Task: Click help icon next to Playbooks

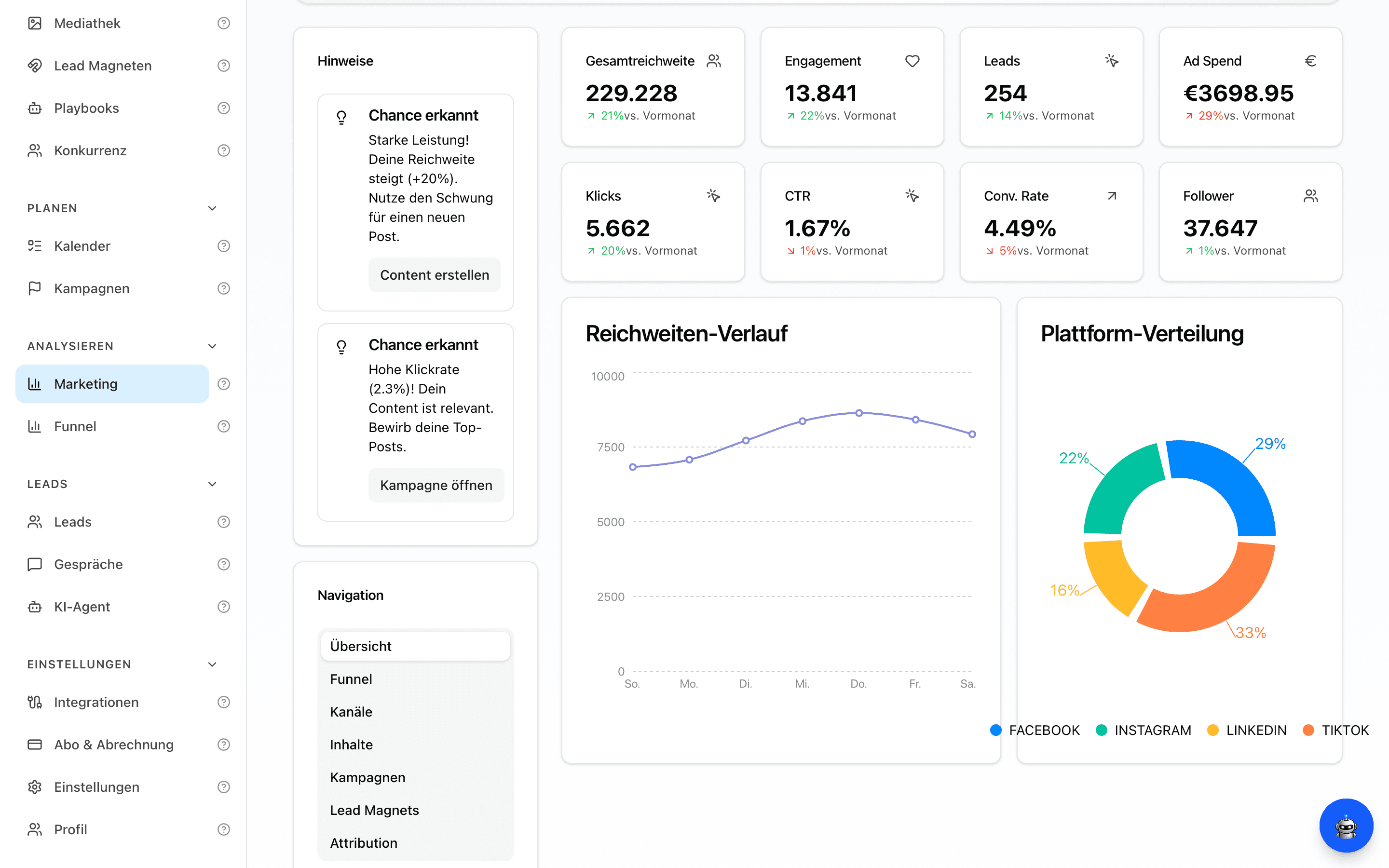Action: 224,108
